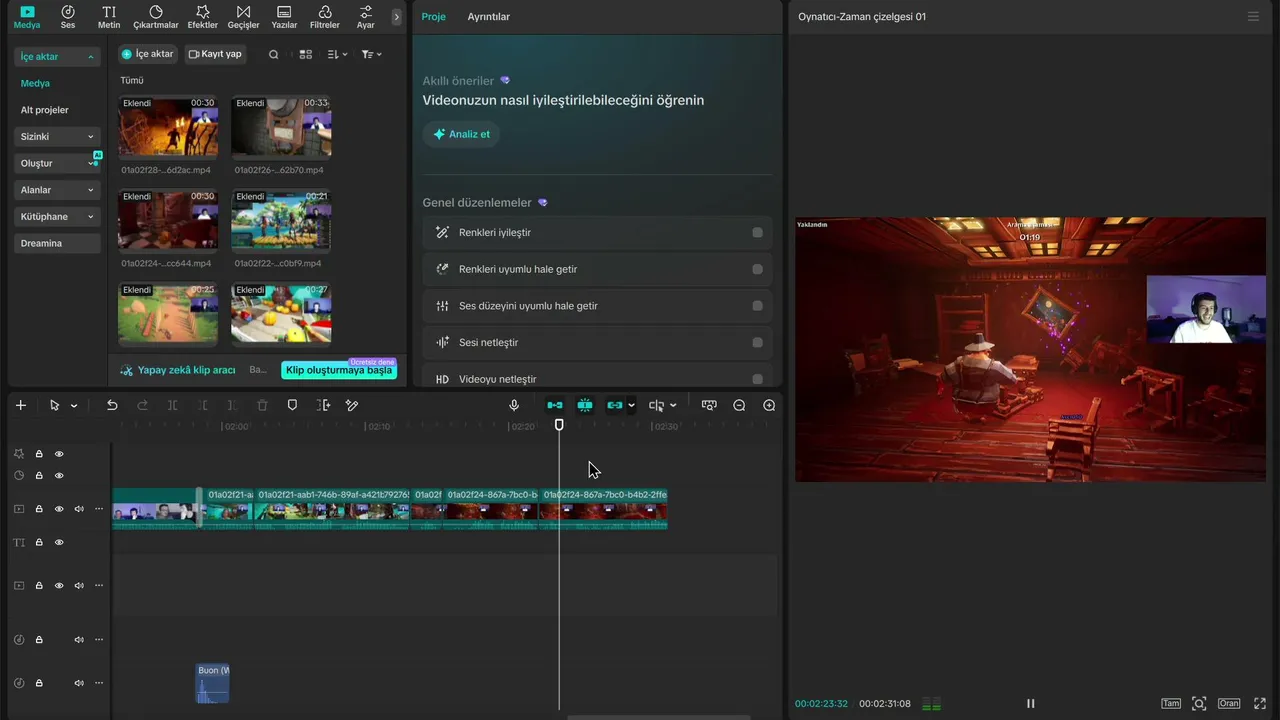The image size is (1280, 720).
Task: Open the Ayar adjustment tab
Action: pos(366,16)
